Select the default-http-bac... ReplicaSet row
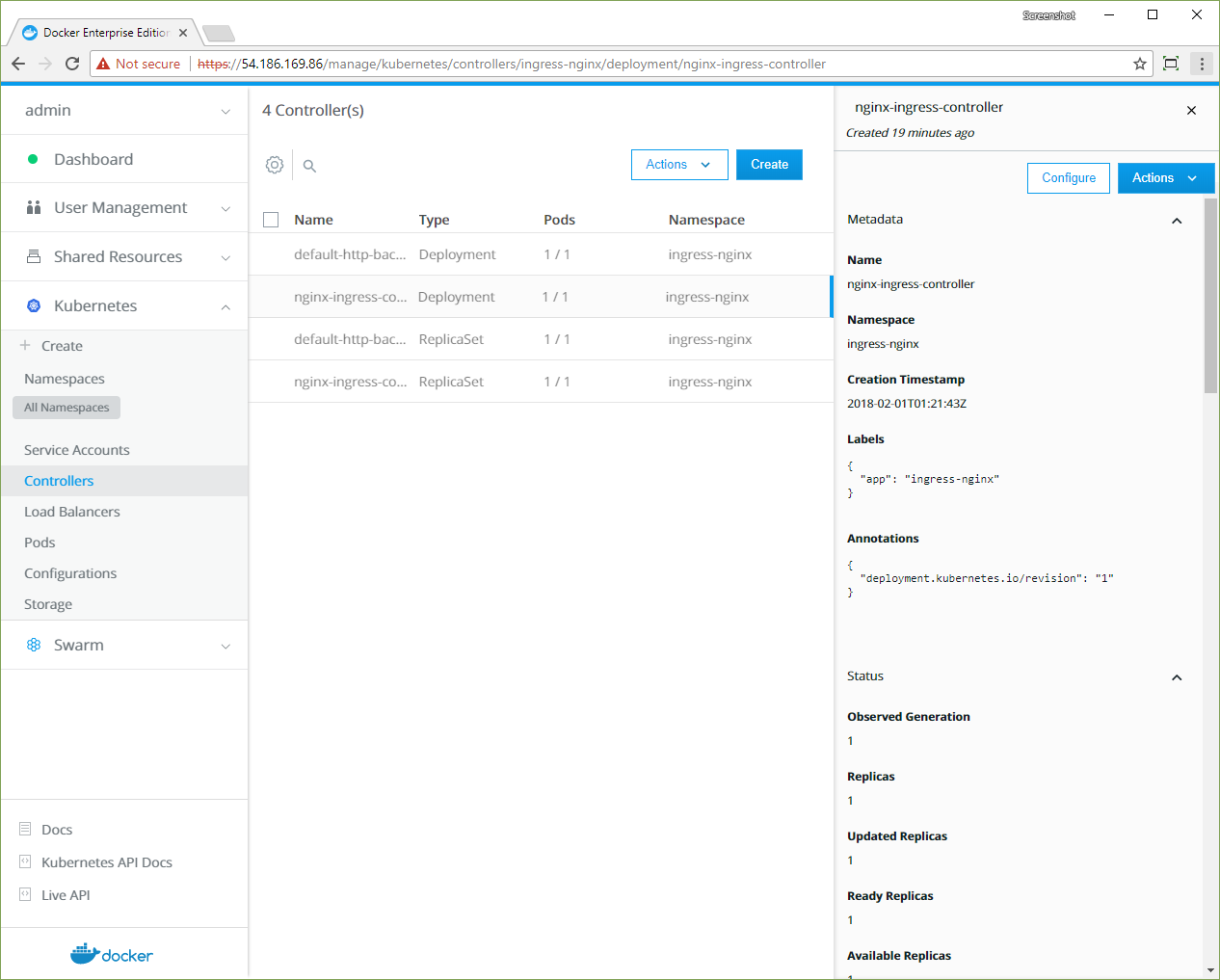Viewport: 1220px width, 980px height. 541,339
